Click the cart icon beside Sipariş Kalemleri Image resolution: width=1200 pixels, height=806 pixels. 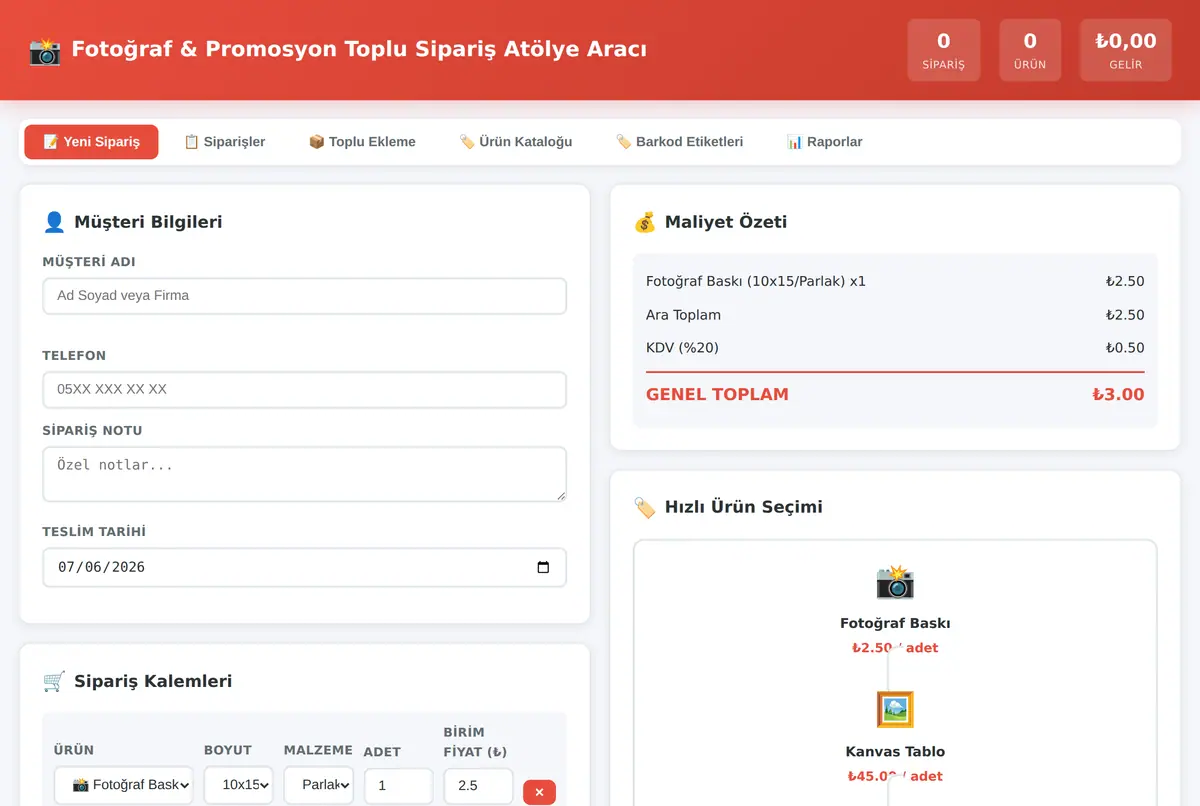pyautogui.click(x=54, y=681)
